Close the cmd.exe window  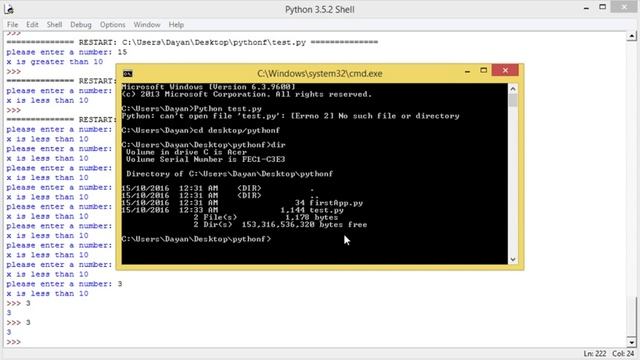(505, 70)
